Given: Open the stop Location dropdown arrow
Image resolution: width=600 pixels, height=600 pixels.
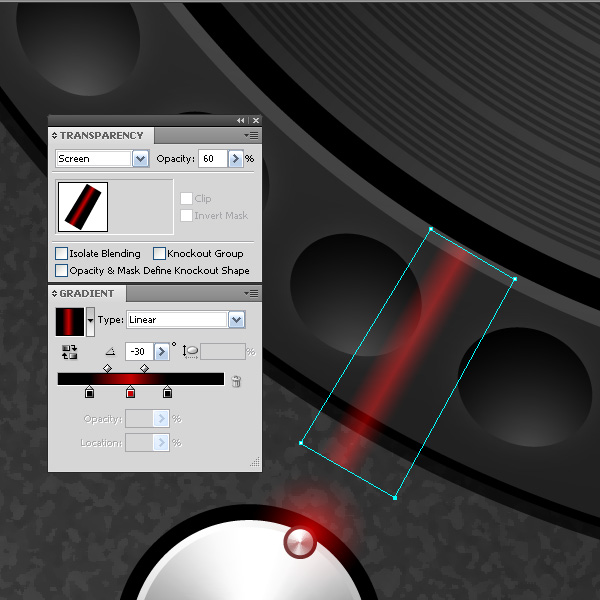Looking at the screenshot, I should click(161, 443).
